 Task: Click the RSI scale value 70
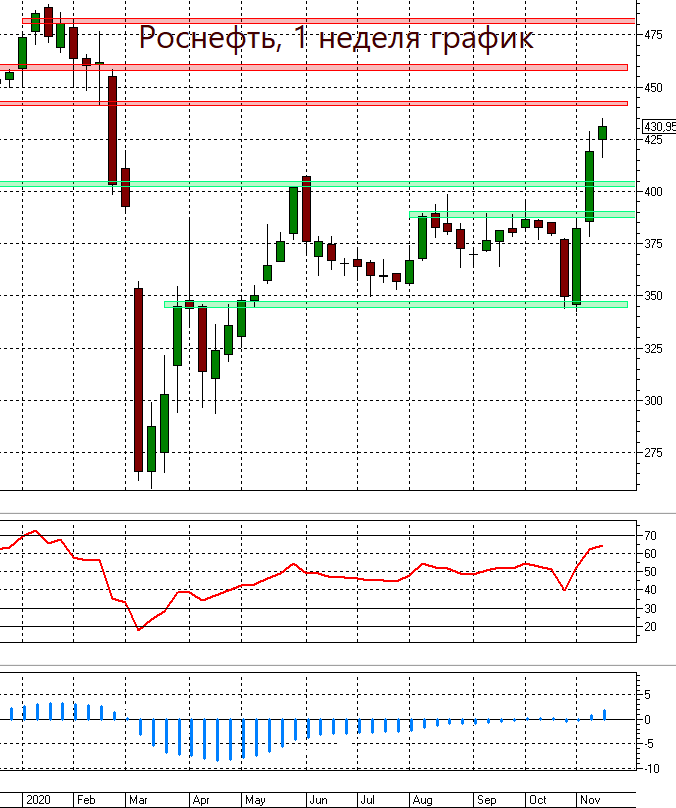pos(650,536)
